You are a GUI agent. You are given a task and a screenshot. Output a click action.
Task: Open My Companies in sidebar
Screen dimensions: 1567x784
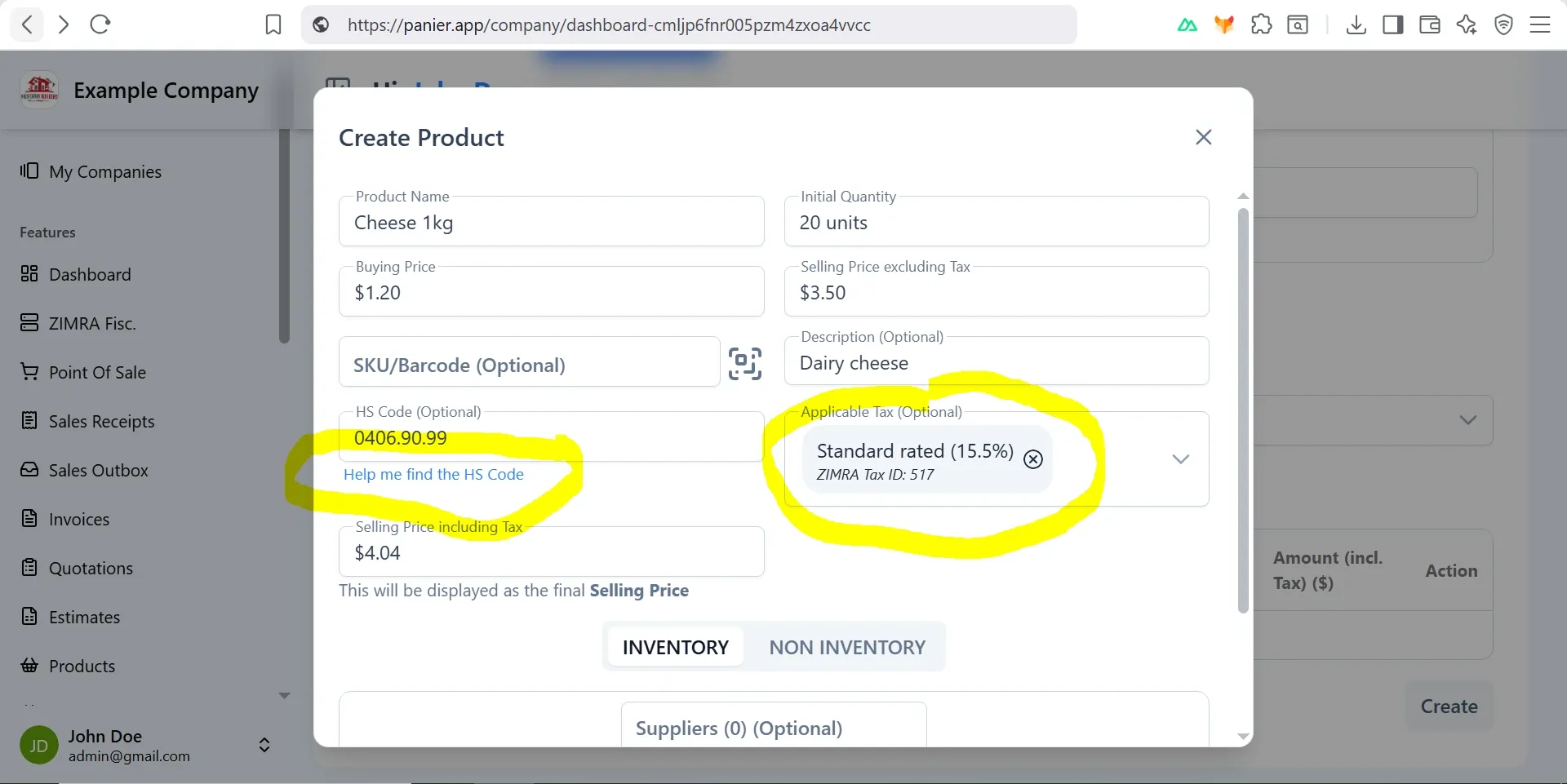pyautogui.click(x=91, y=171)
